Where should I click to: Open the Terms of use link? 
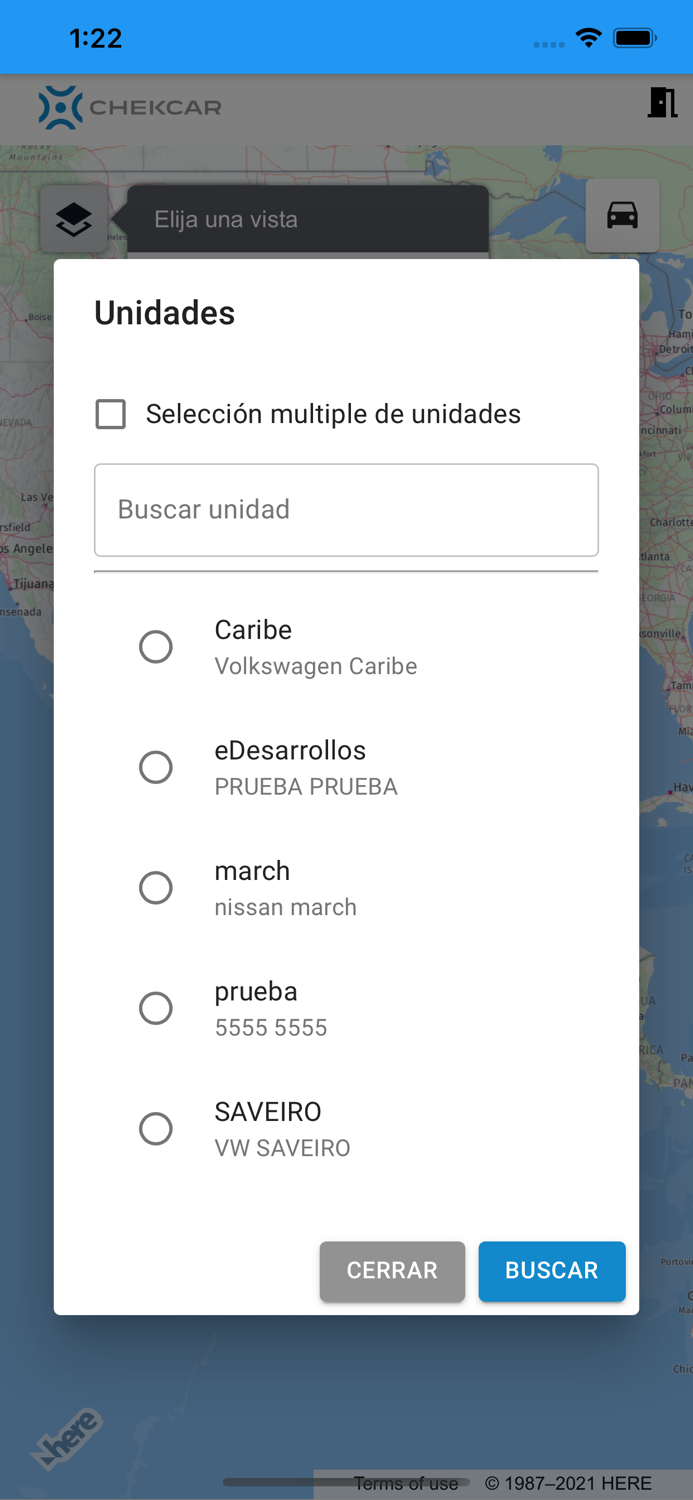(406, 1484)
